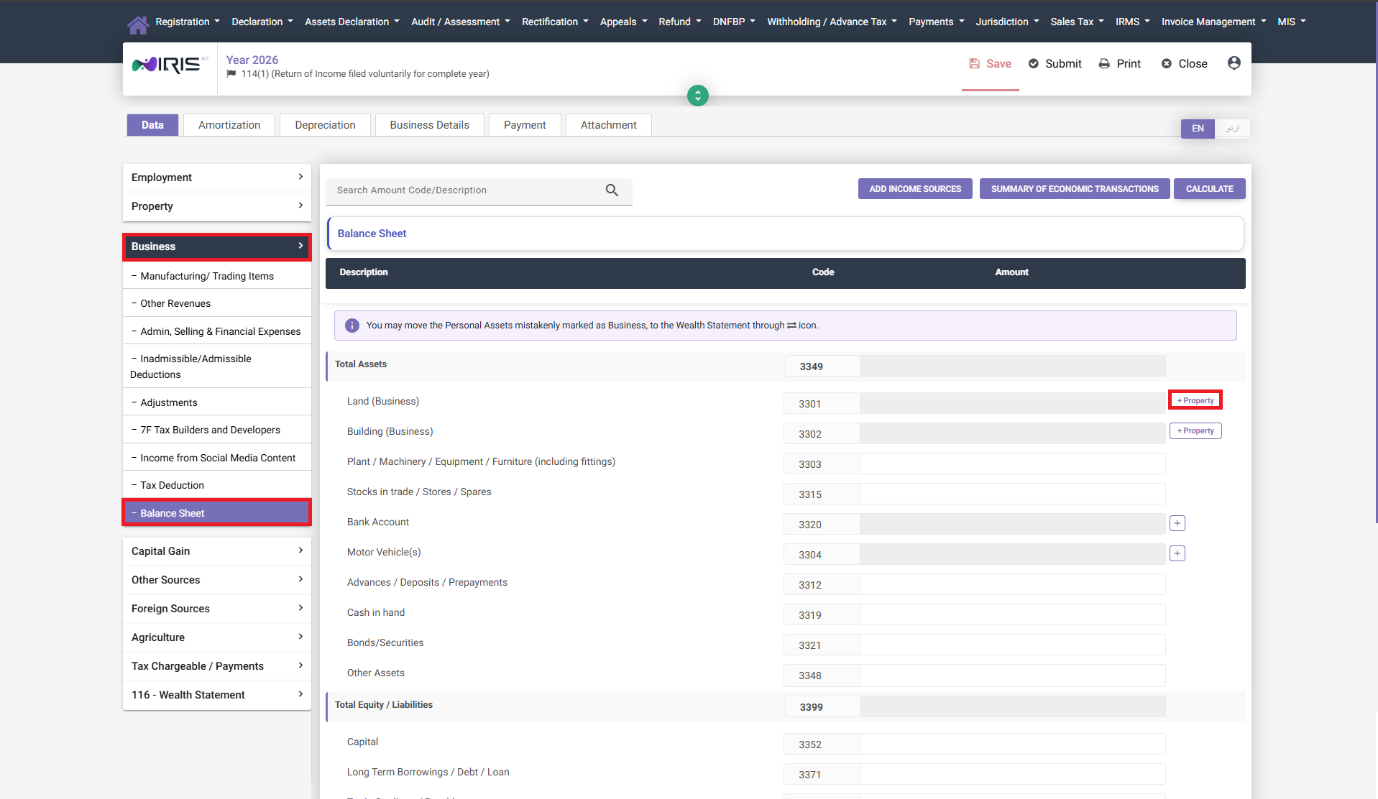The height and width of the screenshot is (799, 1378).
Task: Expand the Agriculture section
Action: (217, 637)
